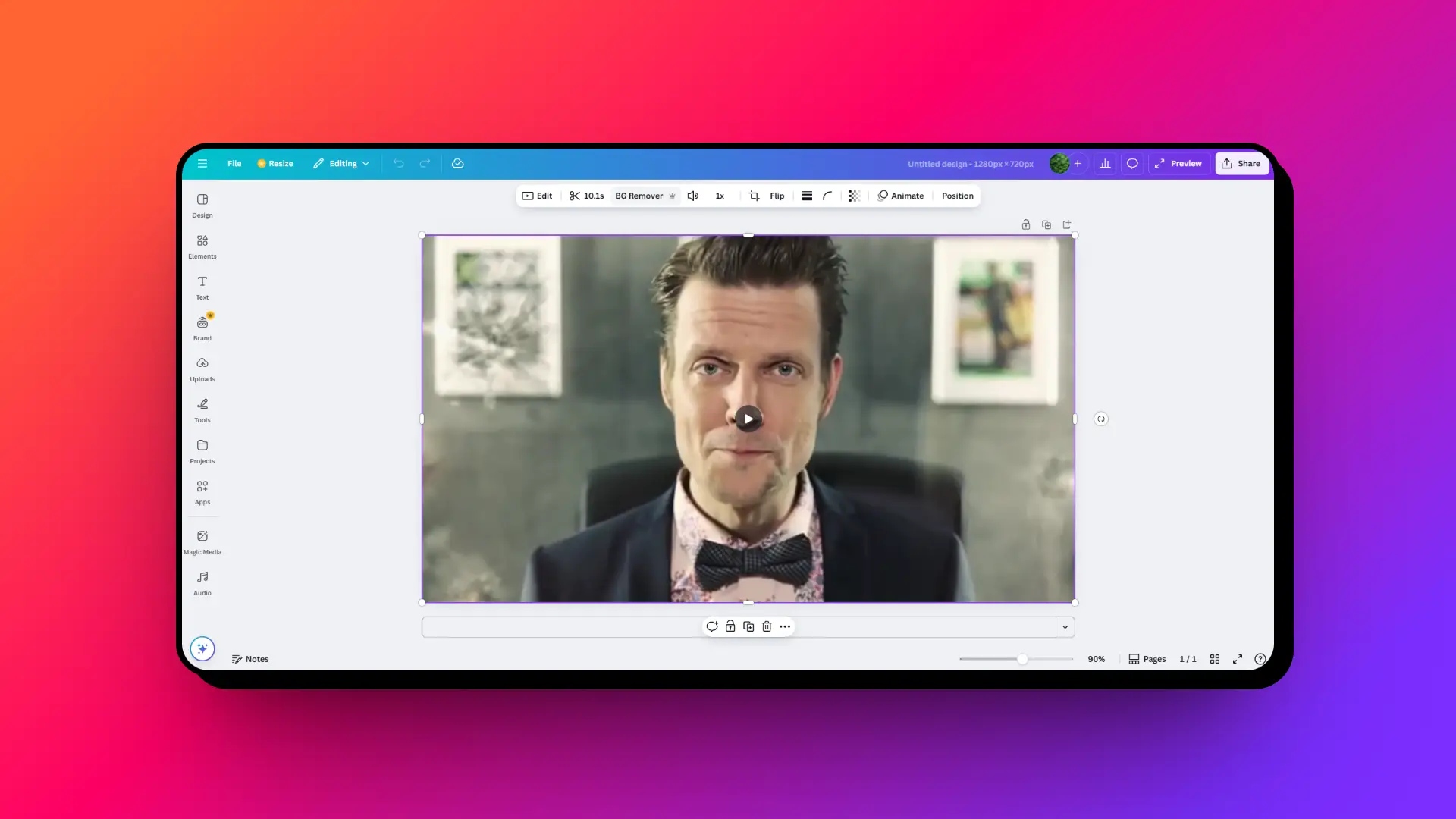
Task: Open the Magic Media app
Action: pyautogui.click(x=202, y=542)
